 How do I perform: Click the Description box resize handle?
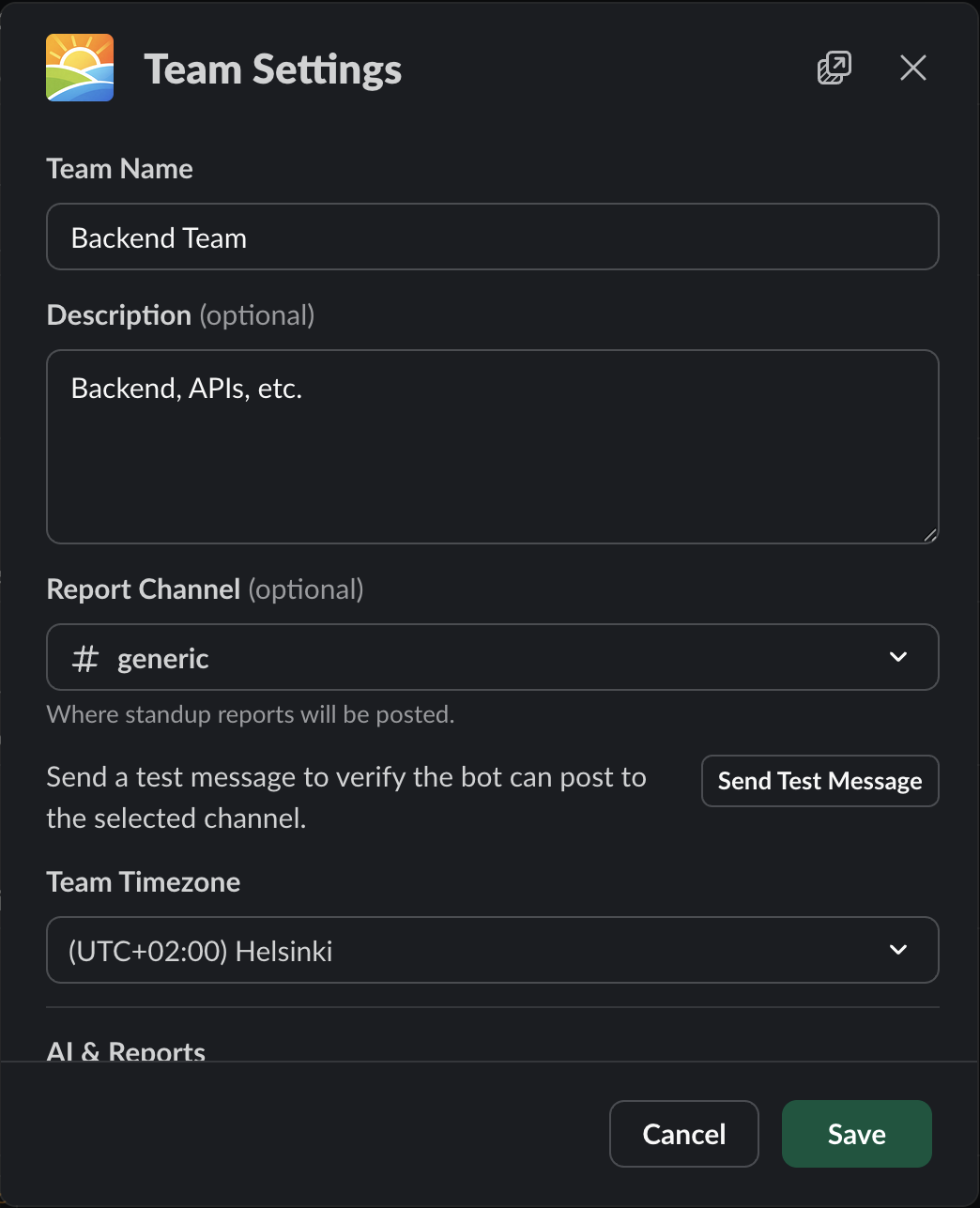tap(929, 535)
